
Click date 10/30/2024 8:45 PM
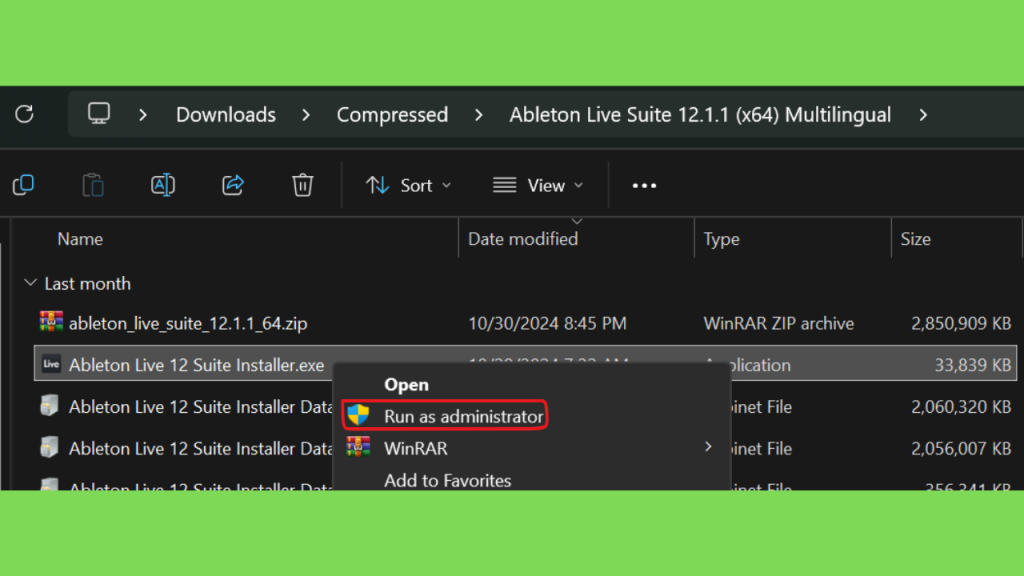coord(547,323)
